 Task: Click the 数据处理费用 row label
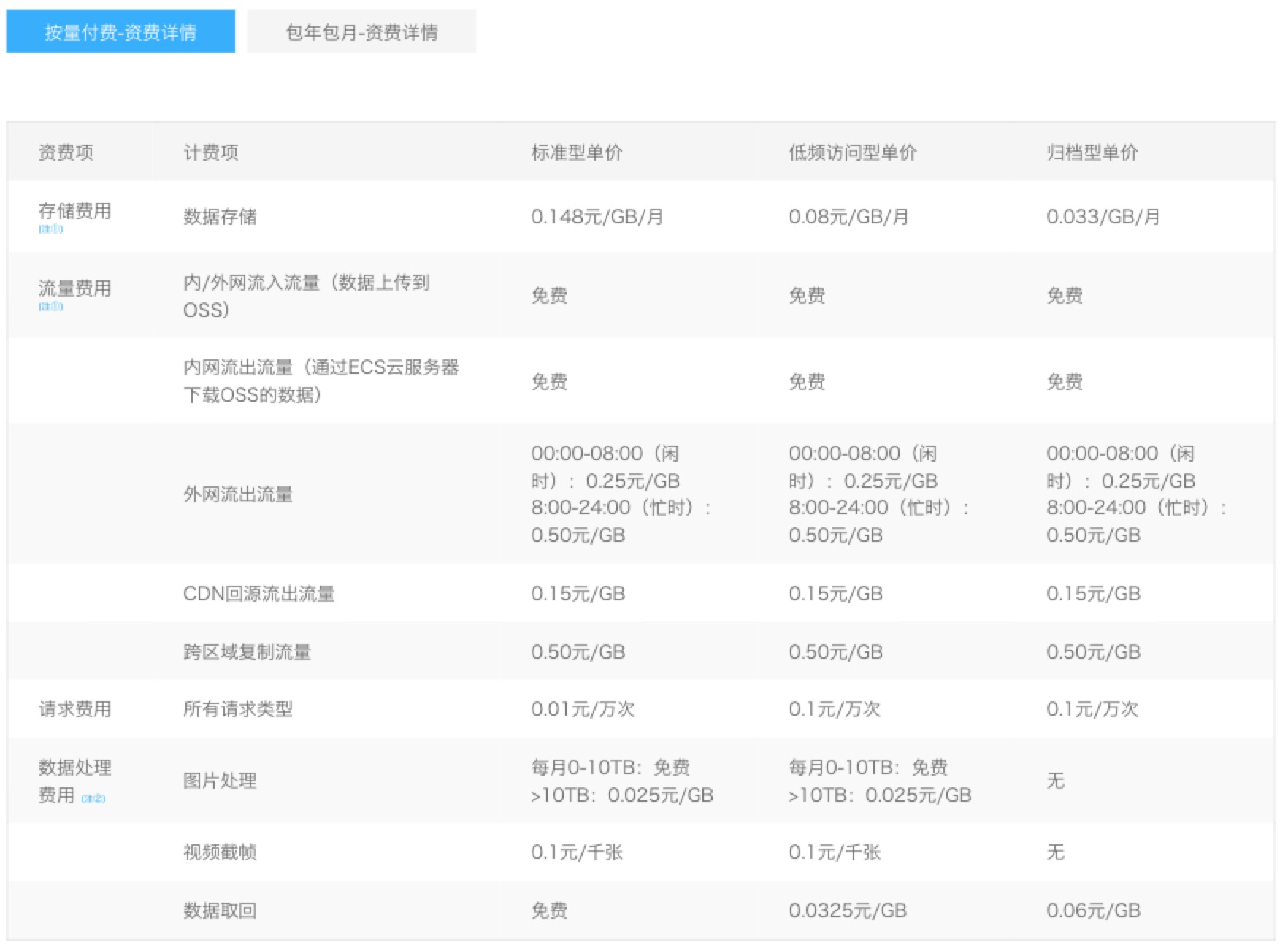point(75,781)
